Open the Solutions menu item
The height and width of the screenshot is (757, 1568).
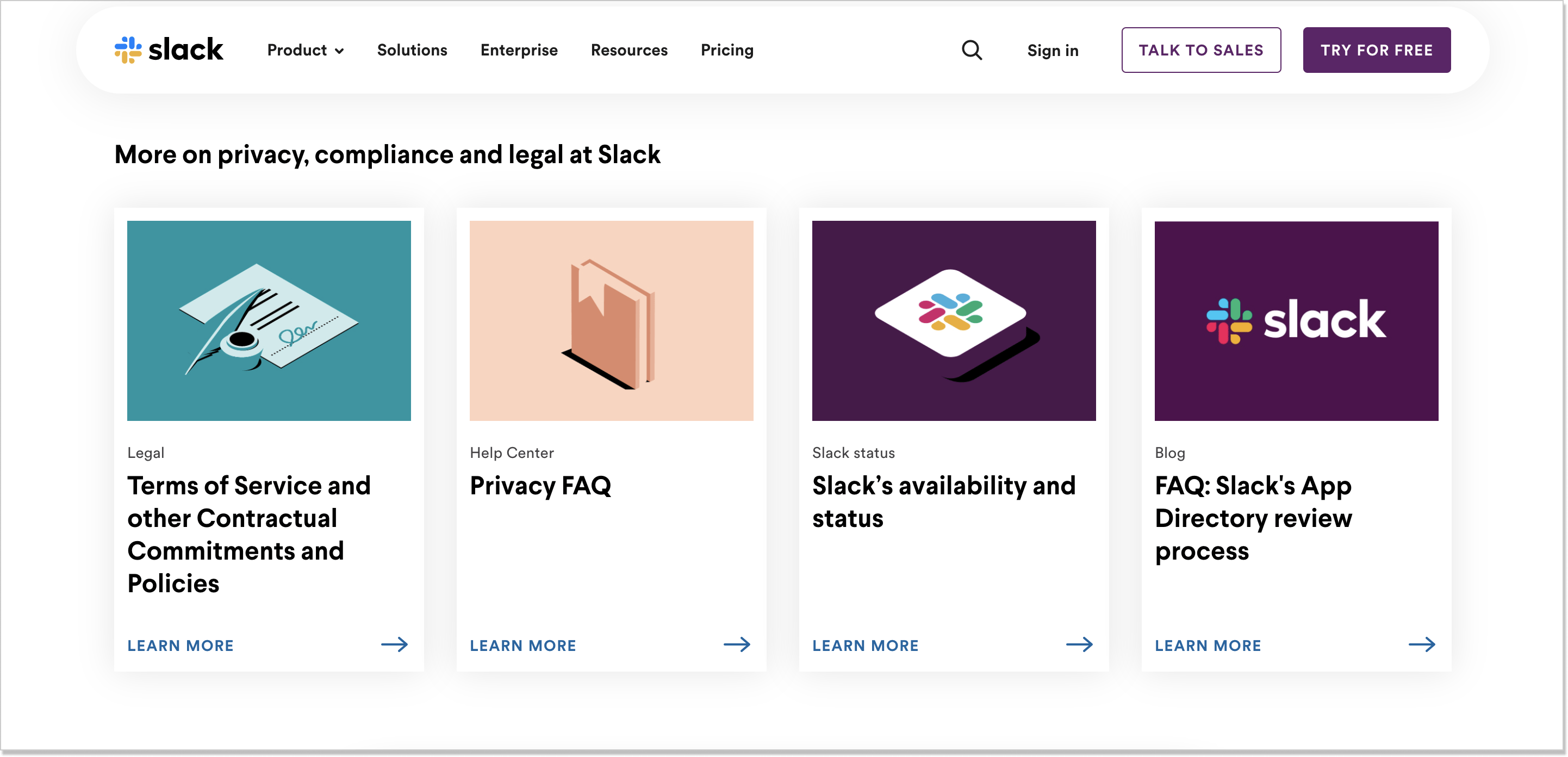412,50
